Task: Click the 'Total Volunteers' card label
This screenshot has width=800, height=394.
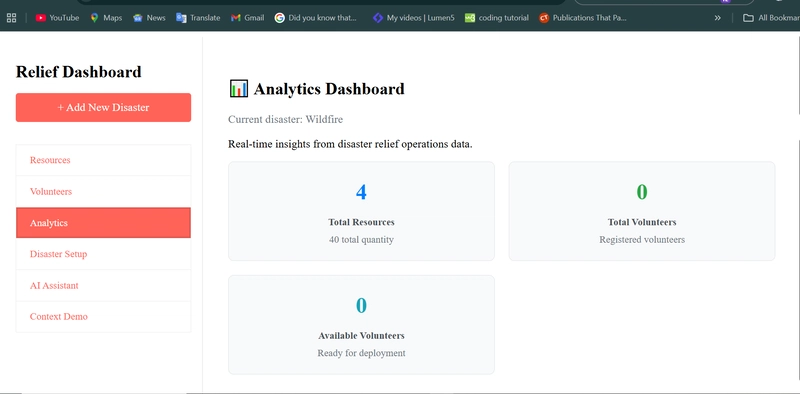Action: click(642, 223)
